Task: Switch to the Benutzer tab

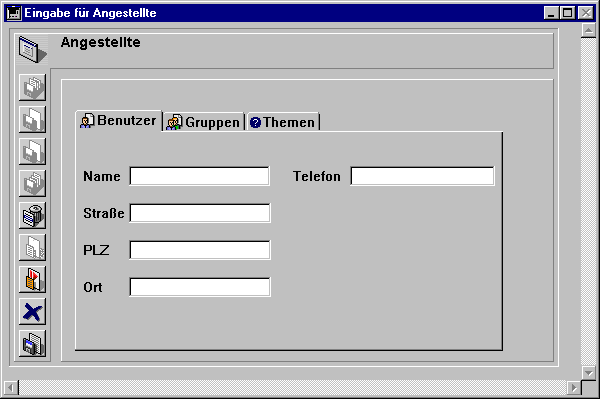Action: click(x=119, y=121)
